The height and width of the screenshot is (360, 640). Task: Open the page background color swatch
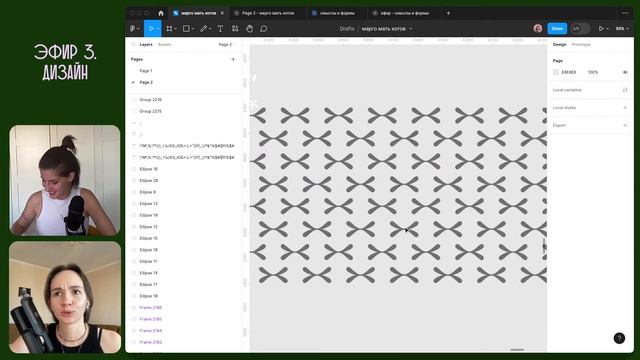click(556, 72)
